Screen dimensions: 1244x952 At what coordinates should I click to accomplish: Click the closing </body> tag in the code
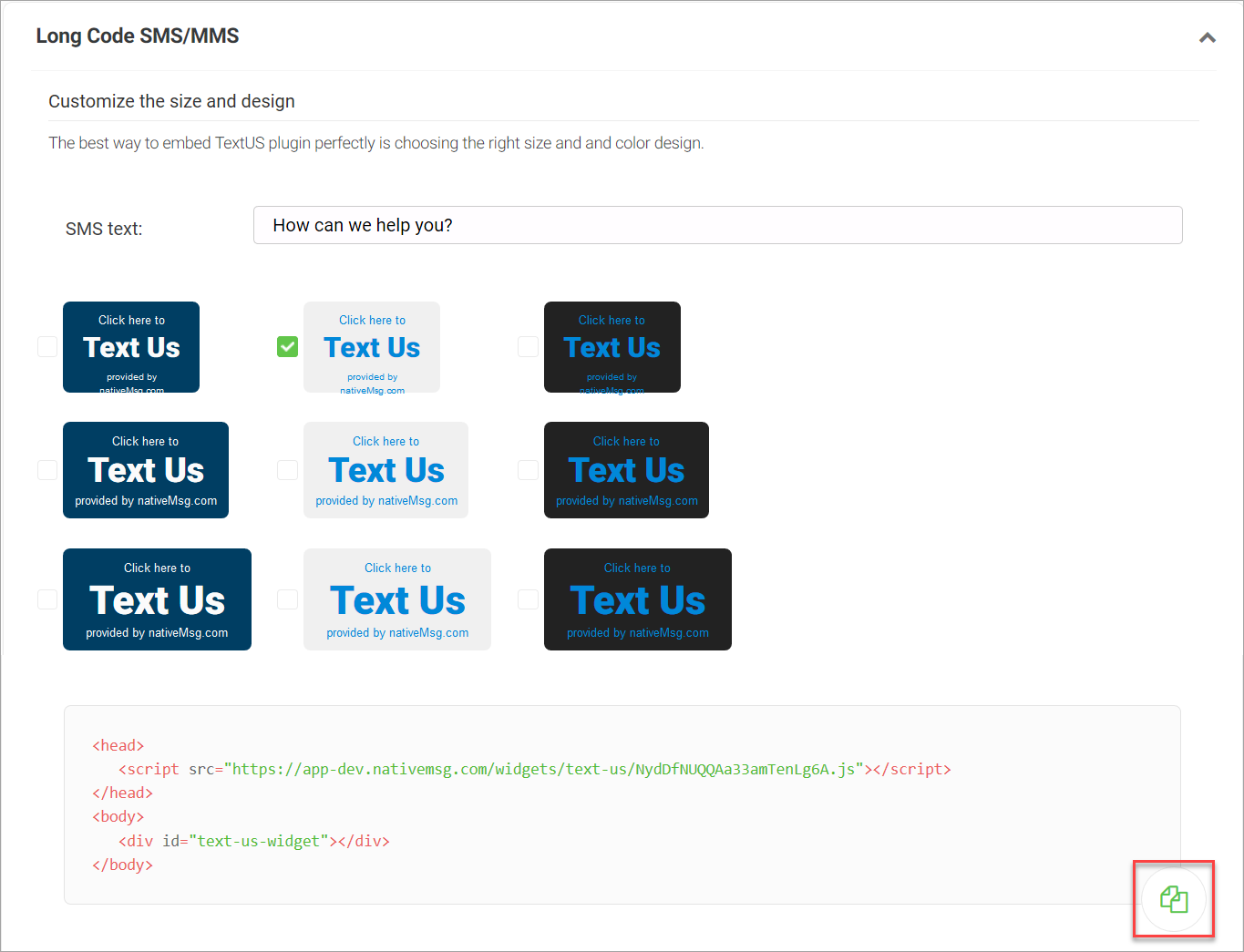point(123,865)
